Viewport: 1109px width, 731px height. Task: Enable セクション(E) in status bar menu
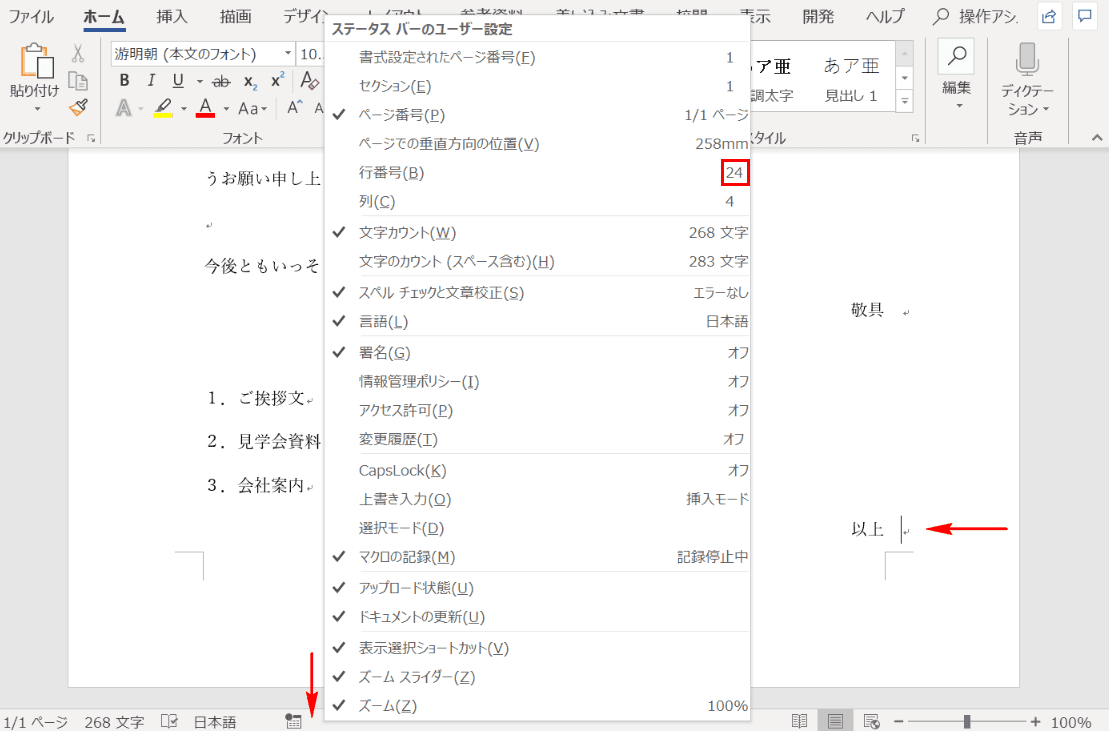coord(538,86)
